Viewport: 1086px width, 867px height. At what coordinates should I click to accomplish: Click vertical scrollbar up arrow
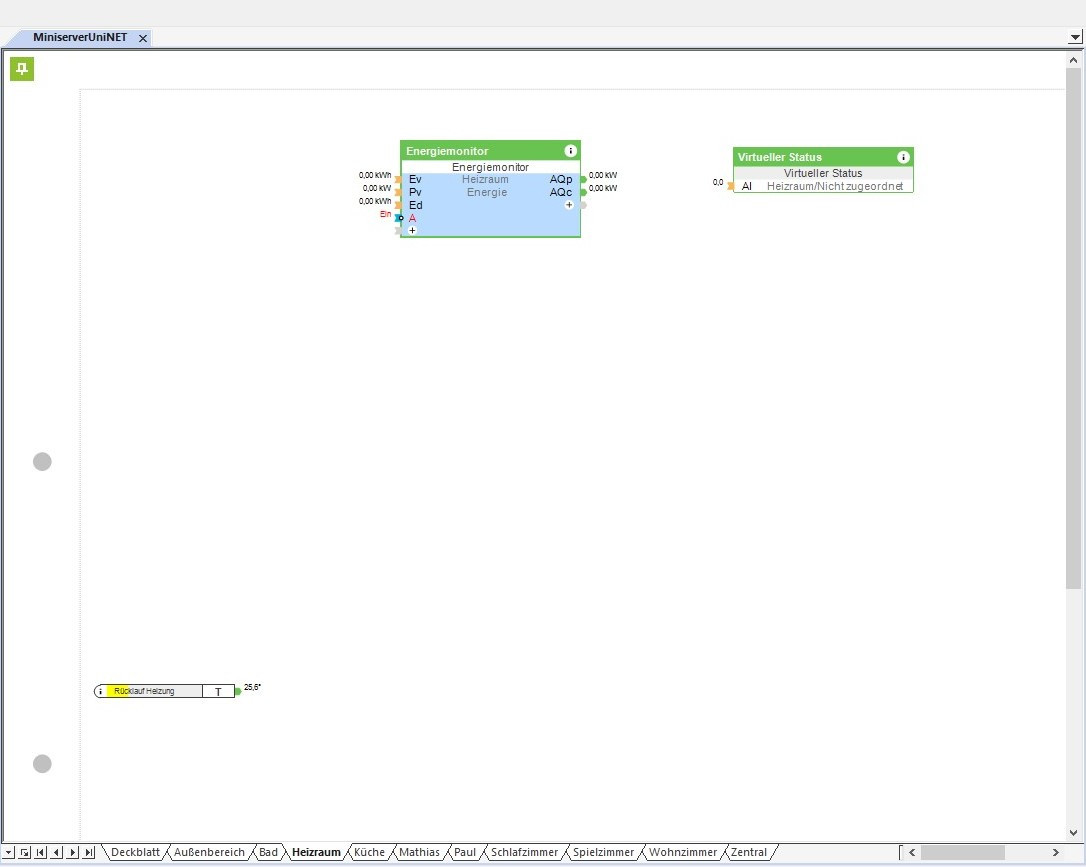(x=1074, y=60)
